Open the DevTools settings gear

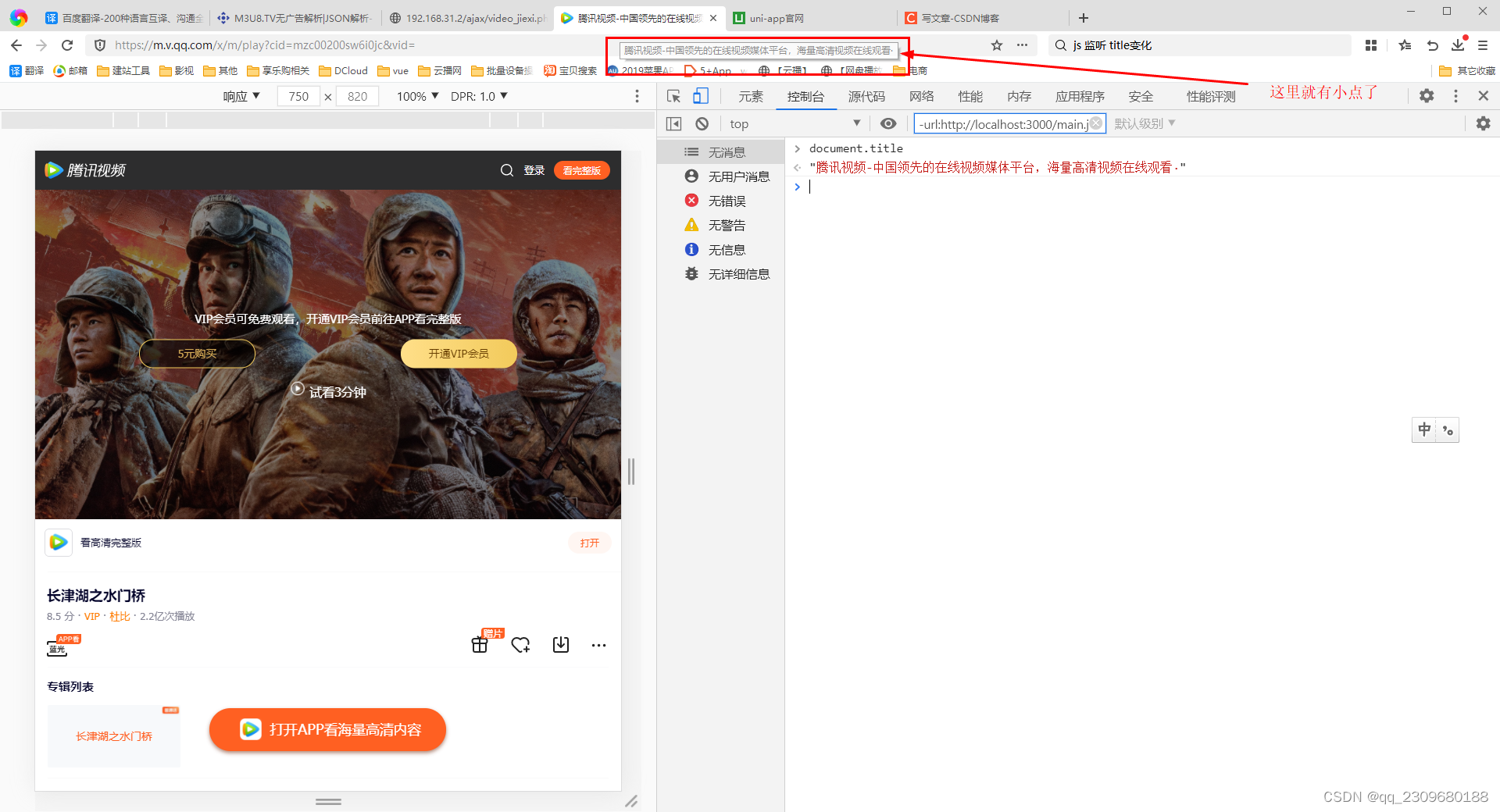[x=1427, y=96]
